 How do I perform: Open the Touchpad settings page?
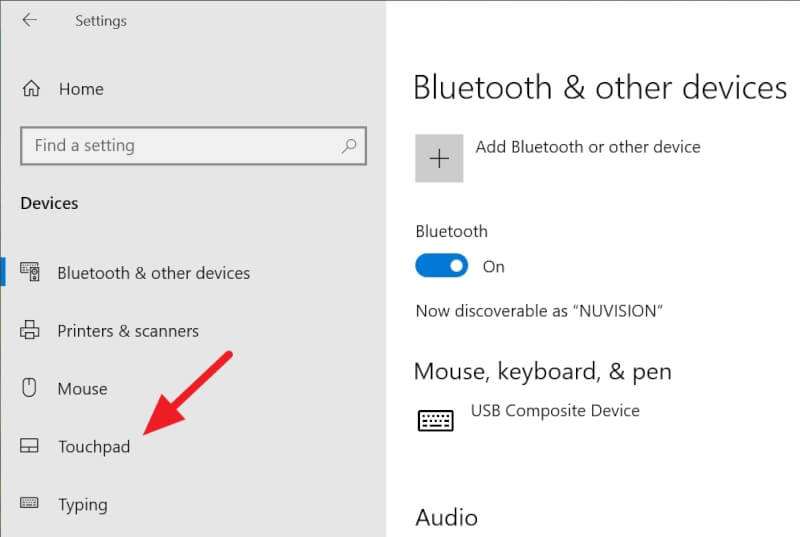click(x=94, y=447)
